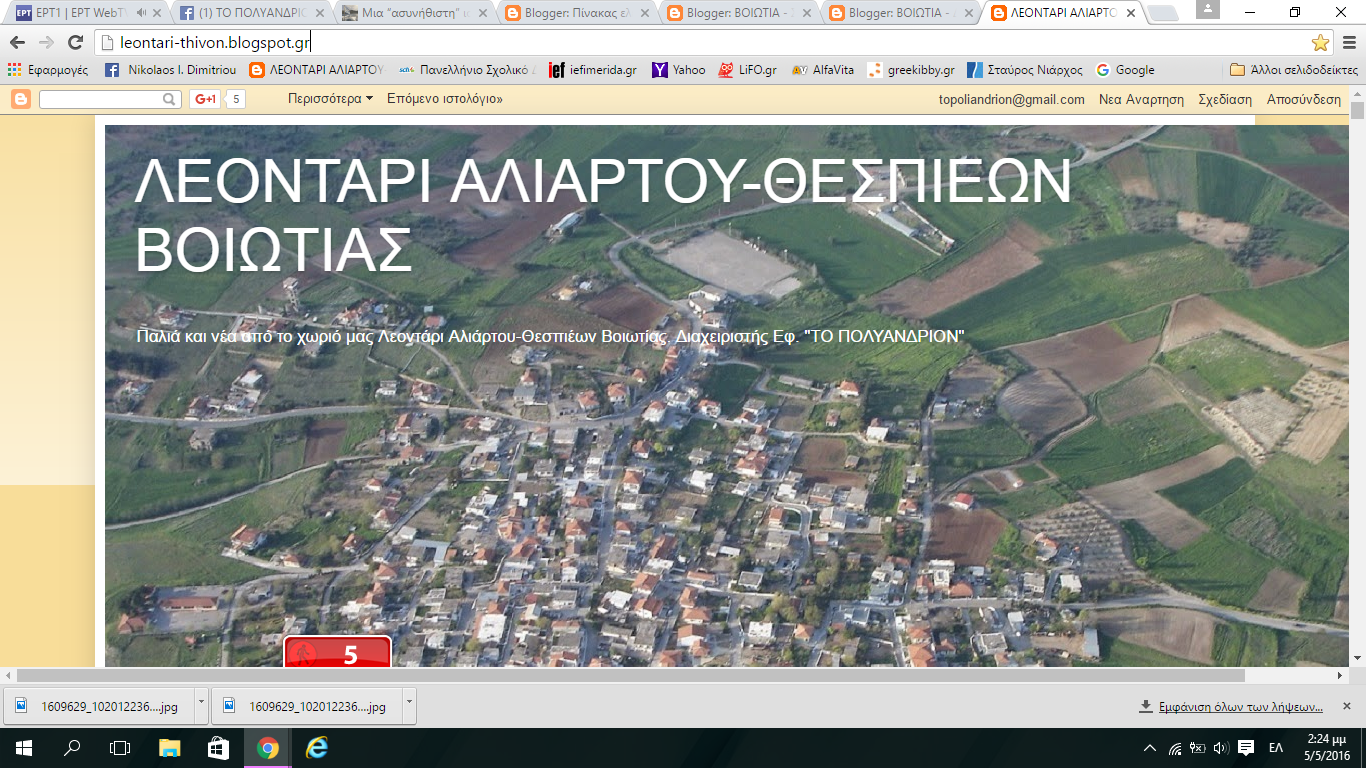The height and width of the screenshot is (772, 1368).
Task: Open the Σχεδίαση design link
Action: point(1225,99)
